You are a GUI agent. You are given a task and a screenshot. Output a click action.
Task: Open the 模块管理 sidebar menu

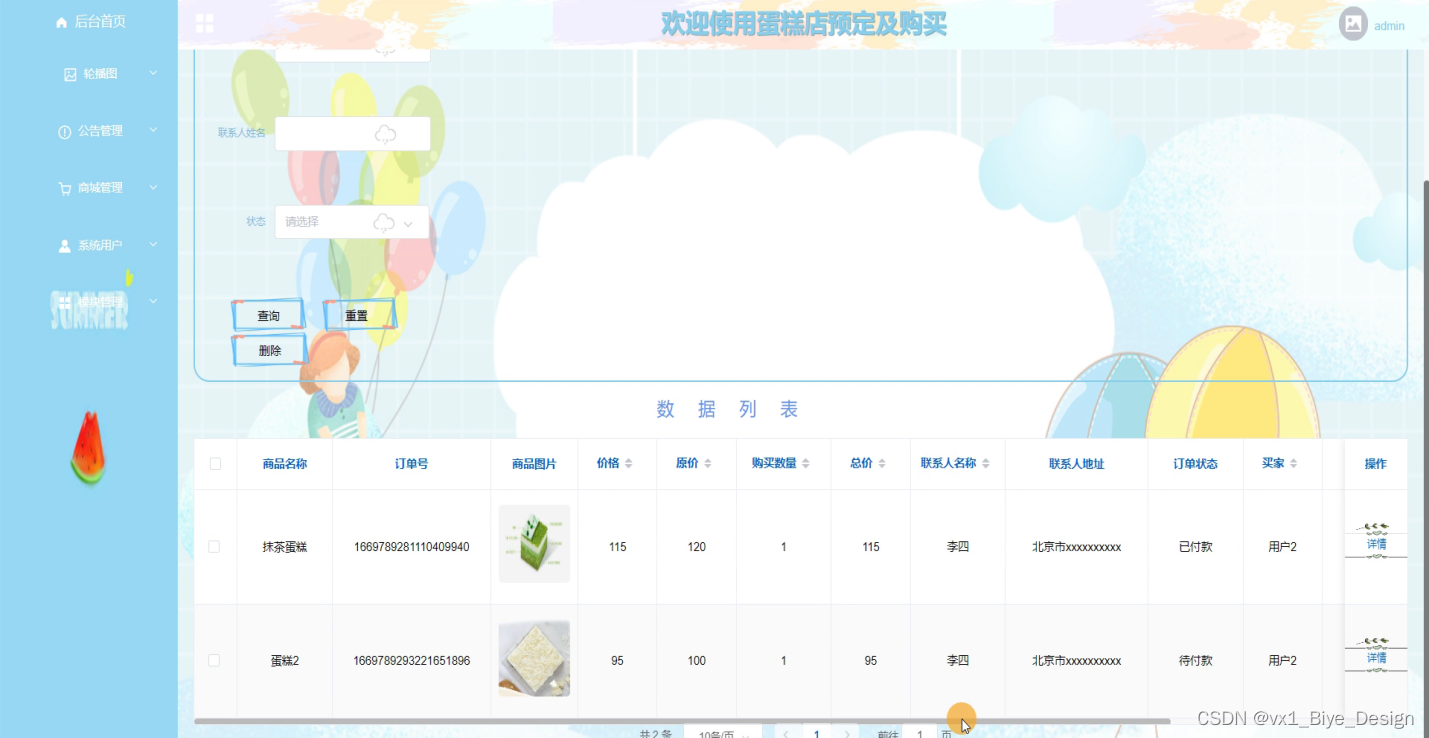(89, 301)
